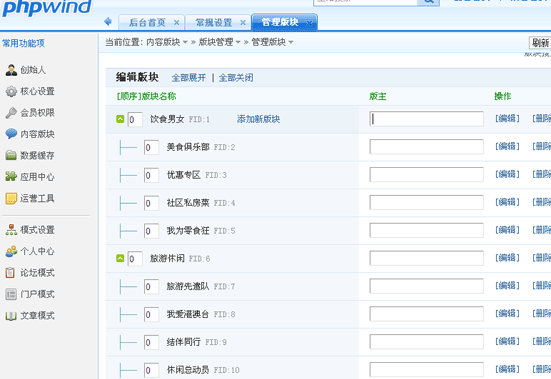The height and width of the screenshot is (379, 551).
Task: Click the 门户模式 list icon
Action: click(x=11, y=294)
